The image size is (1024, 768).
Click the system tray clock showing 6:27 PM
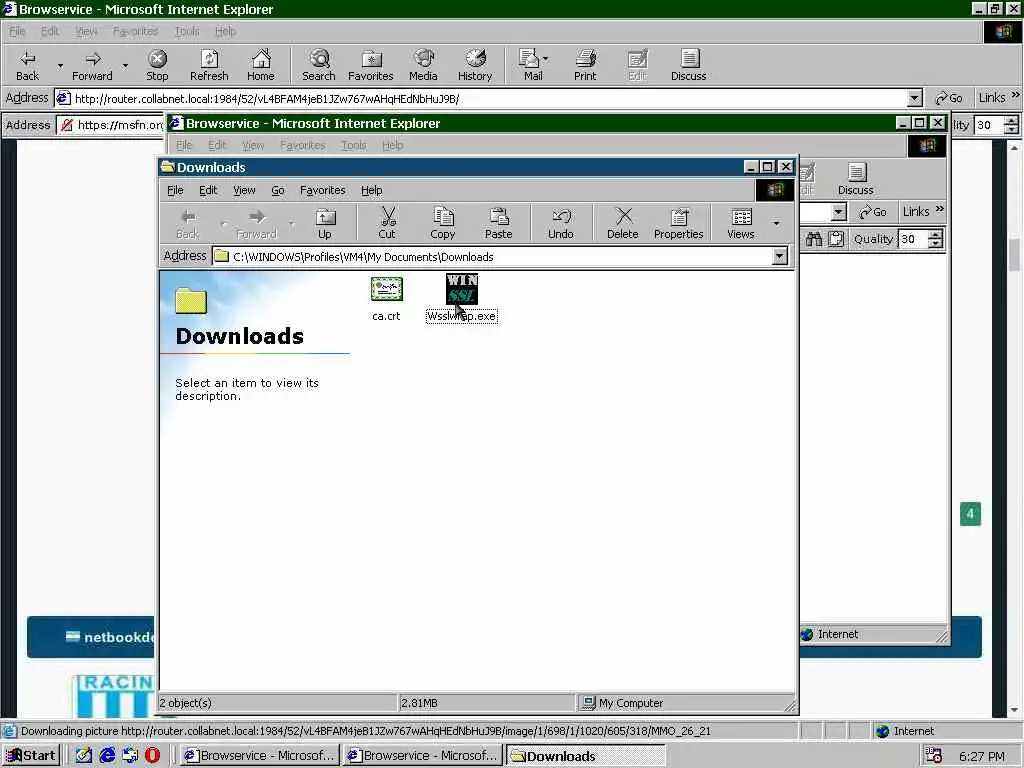tap(982, 756)
